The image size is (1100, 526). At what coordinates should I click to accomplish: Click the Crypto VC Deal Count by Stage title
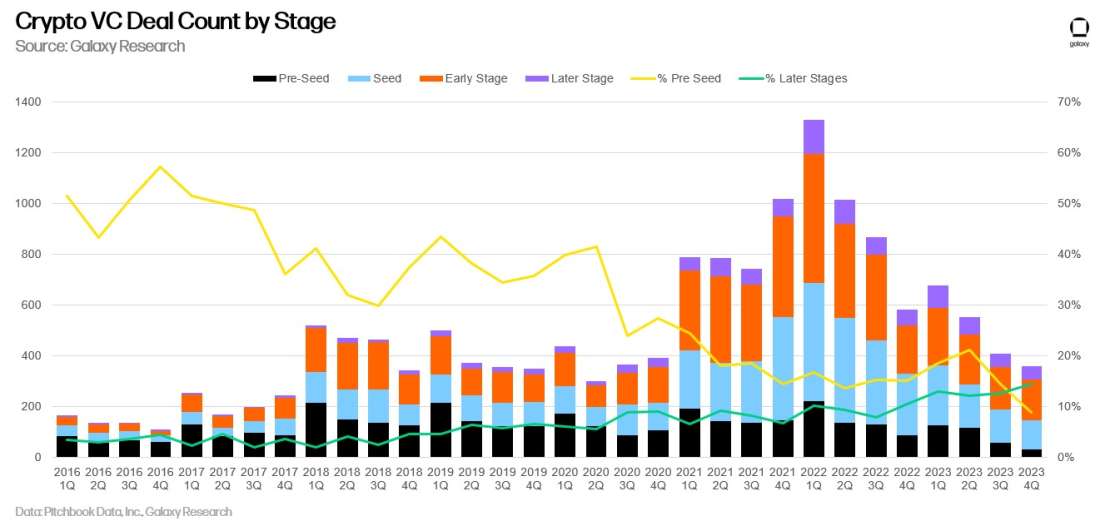tap(175, 22)
